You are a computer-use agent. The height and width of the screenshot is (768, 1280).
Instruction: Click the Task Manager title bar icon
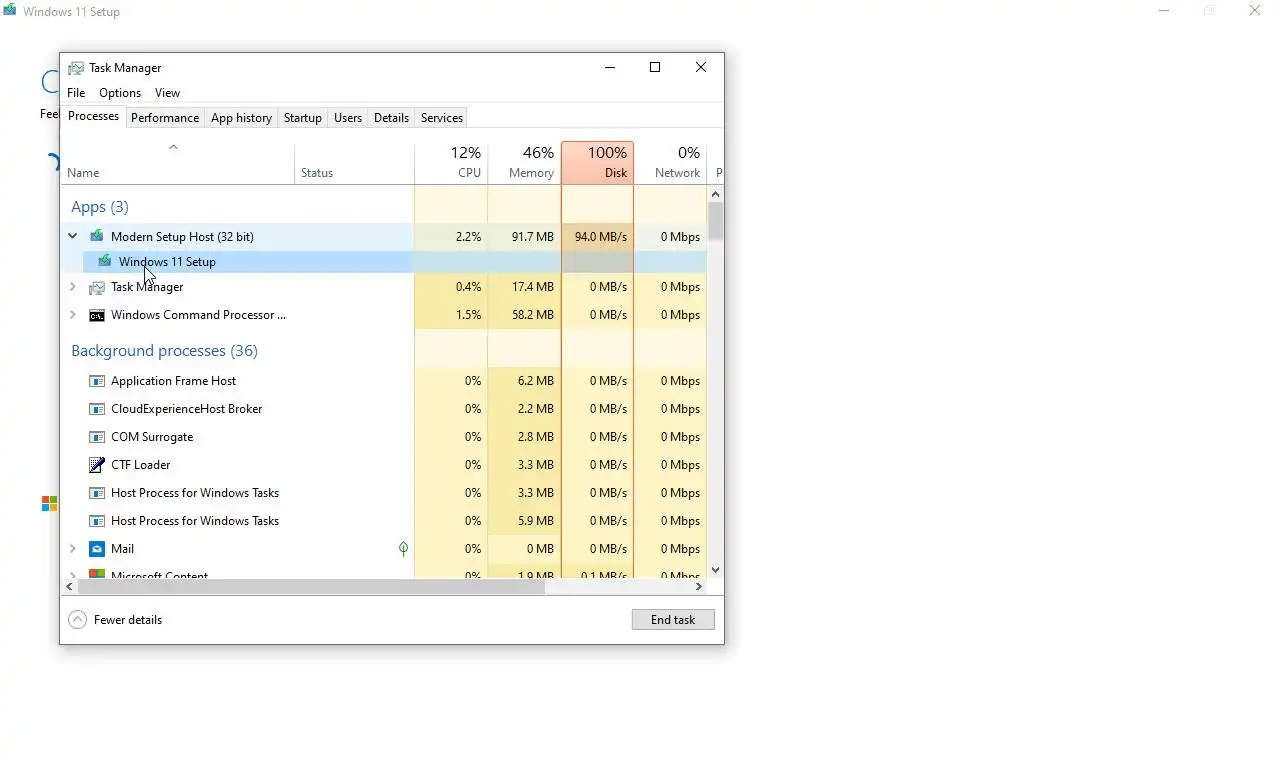76,68
